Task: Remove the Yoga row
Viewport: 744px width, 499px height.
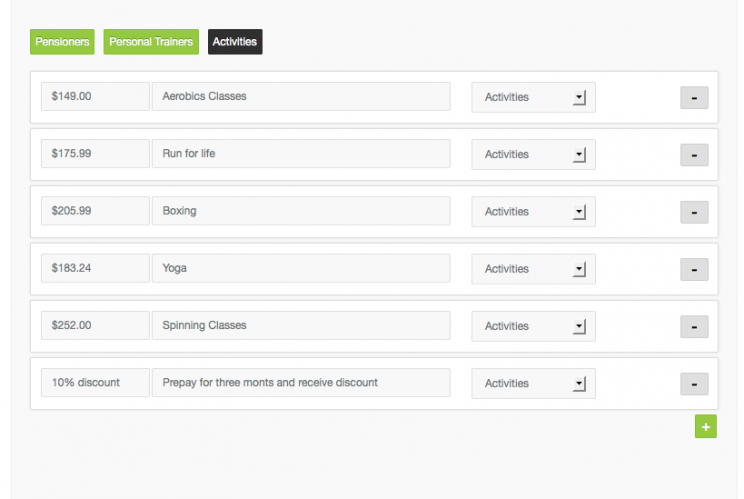Action: (x=694, y=269)
